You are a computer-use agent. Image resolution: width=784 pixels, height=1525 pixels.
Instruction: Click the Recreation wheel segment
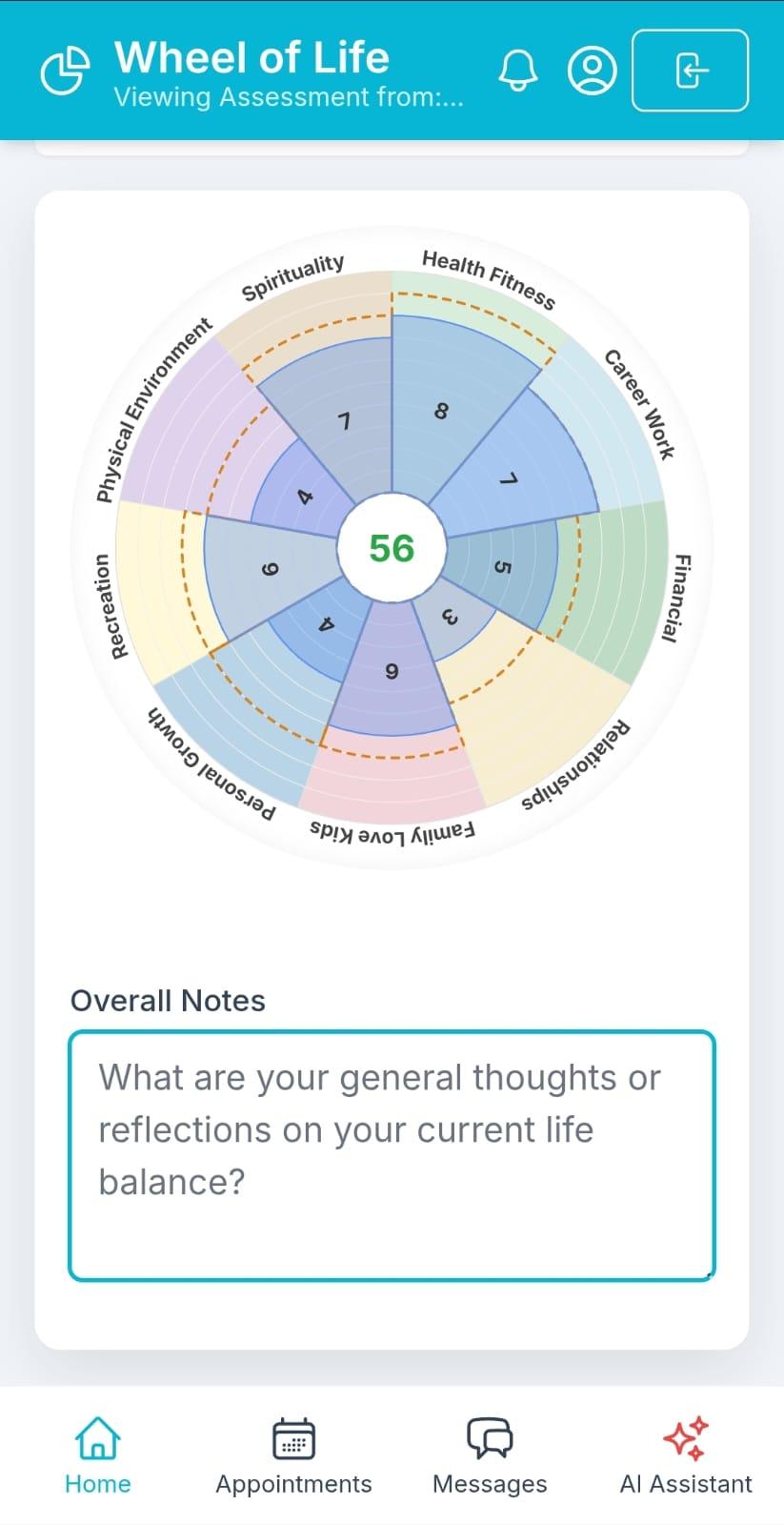pyautogui.click(x=270, y=570)
